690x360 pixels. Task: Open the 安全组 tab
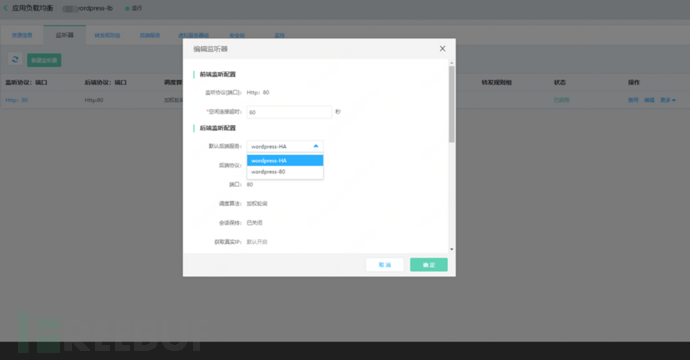pos(237,35)
